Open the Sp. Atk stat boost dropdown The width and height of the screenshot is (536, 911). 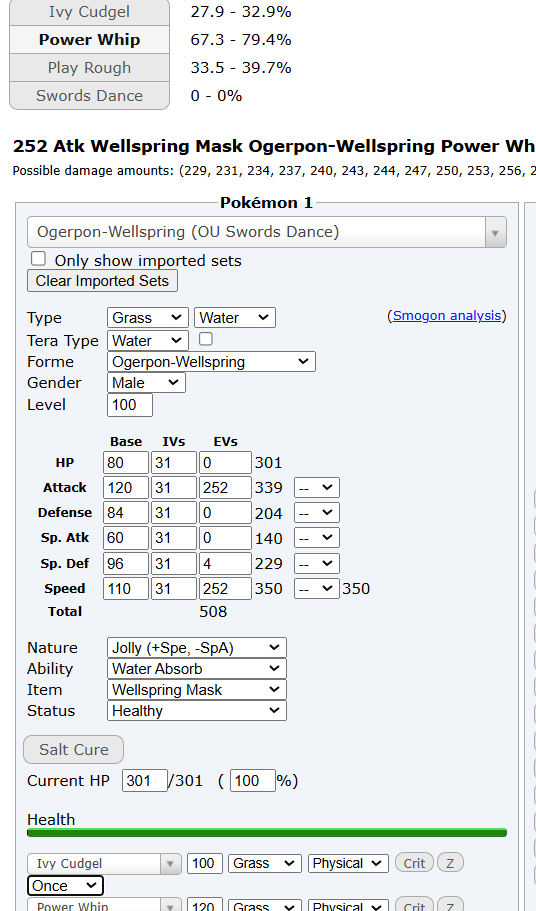pos(316,538)
